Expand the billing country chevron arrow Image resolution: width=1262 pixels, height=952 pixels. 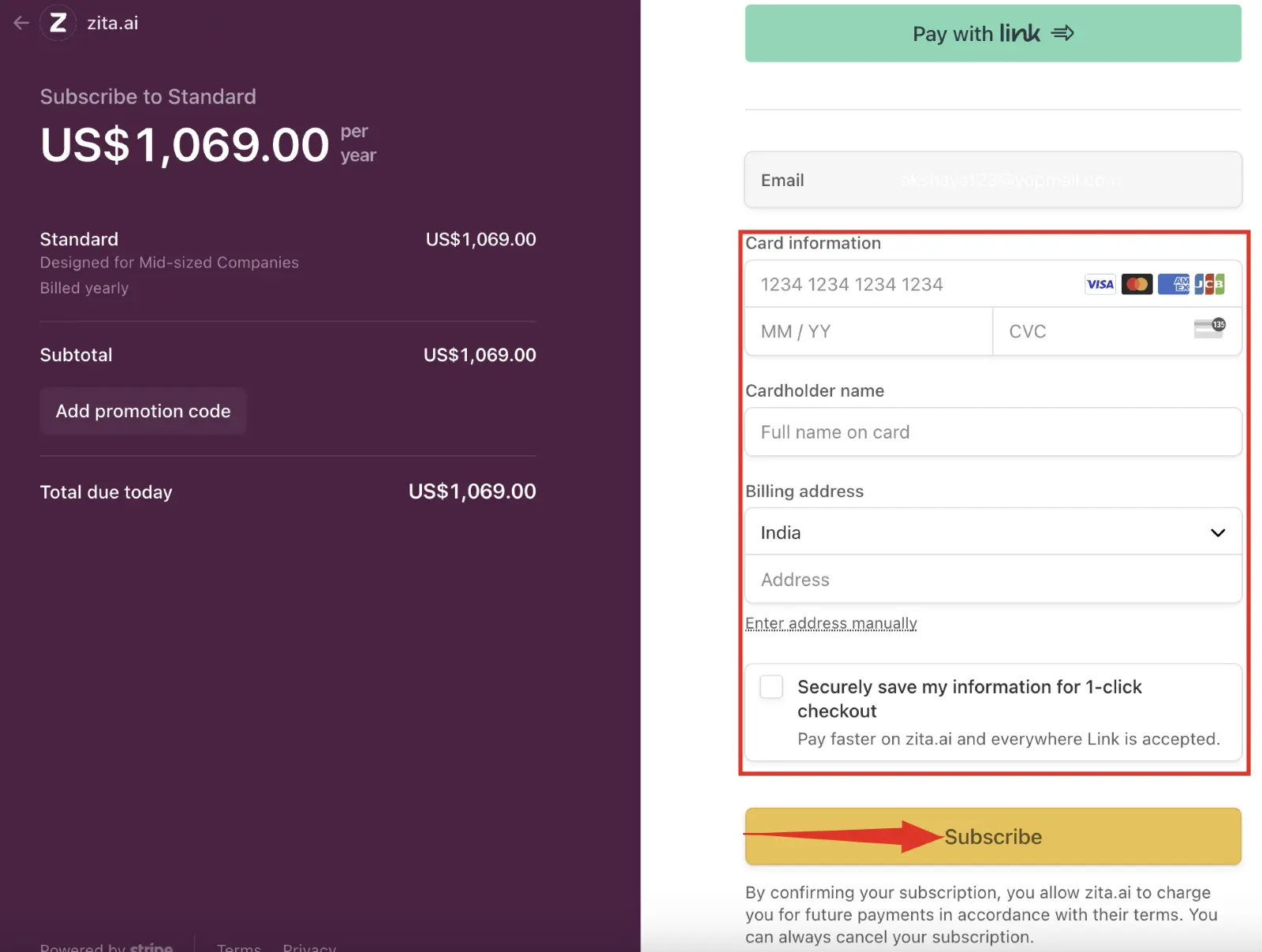[x=1218, y=533]
